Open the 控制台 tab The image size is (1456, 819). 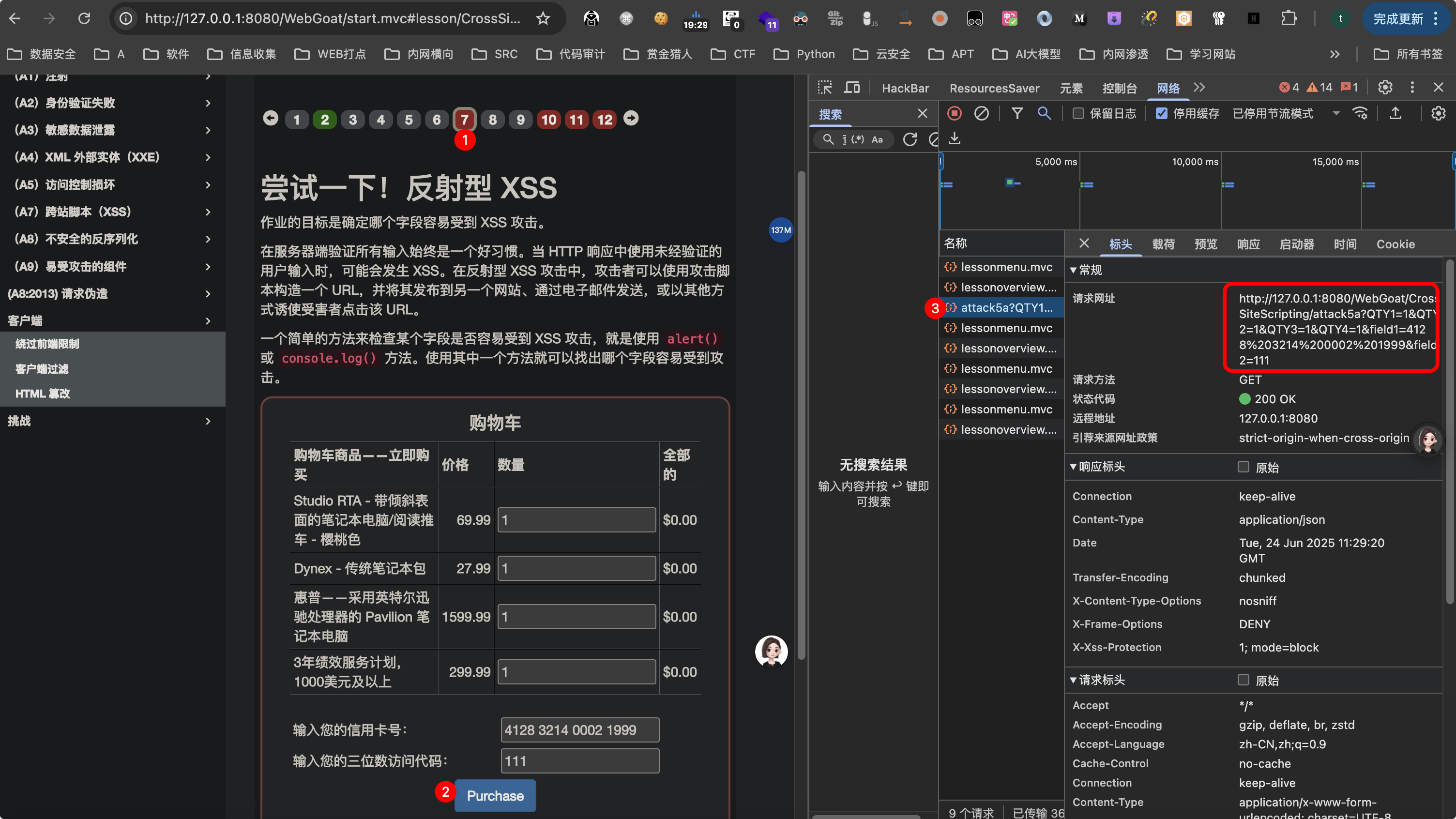click(x=1119, y=88)
